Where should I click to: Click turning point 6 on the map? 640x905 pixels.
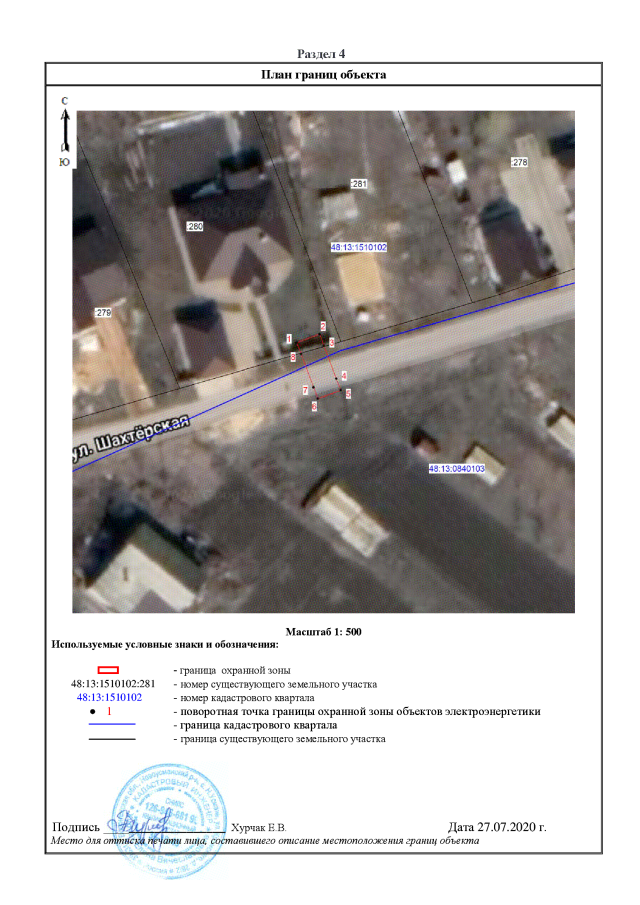314,406
